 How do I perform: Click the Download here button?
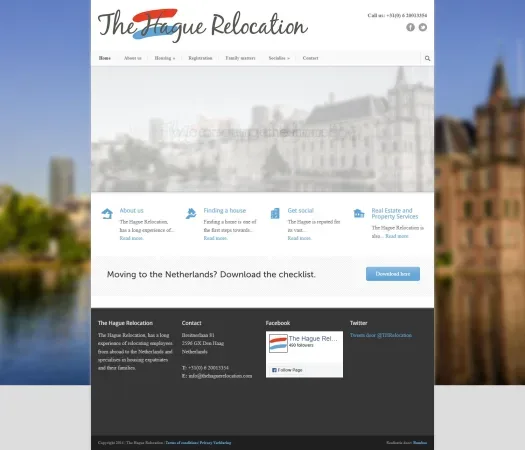coord(393,274)
